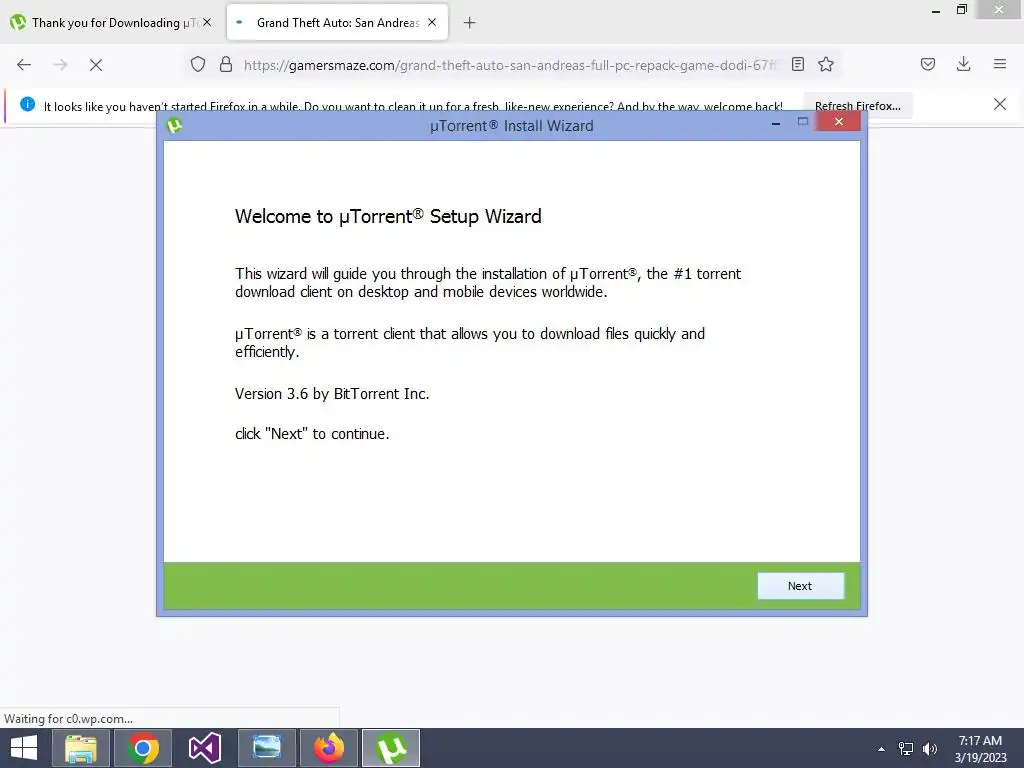1024x768 pixels.
Task: Open Firefox application hamburger menu
Action: pos(1000,64)
